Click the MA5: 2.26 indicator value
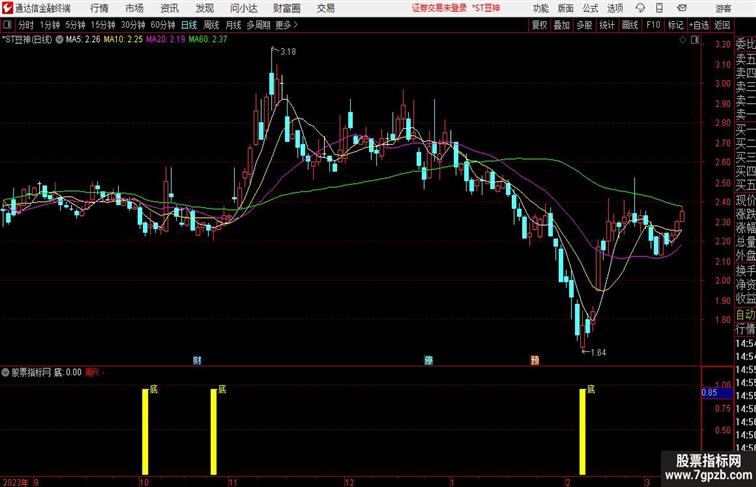Viewport: 756px width, 487px height. click(x=83, y=40)
